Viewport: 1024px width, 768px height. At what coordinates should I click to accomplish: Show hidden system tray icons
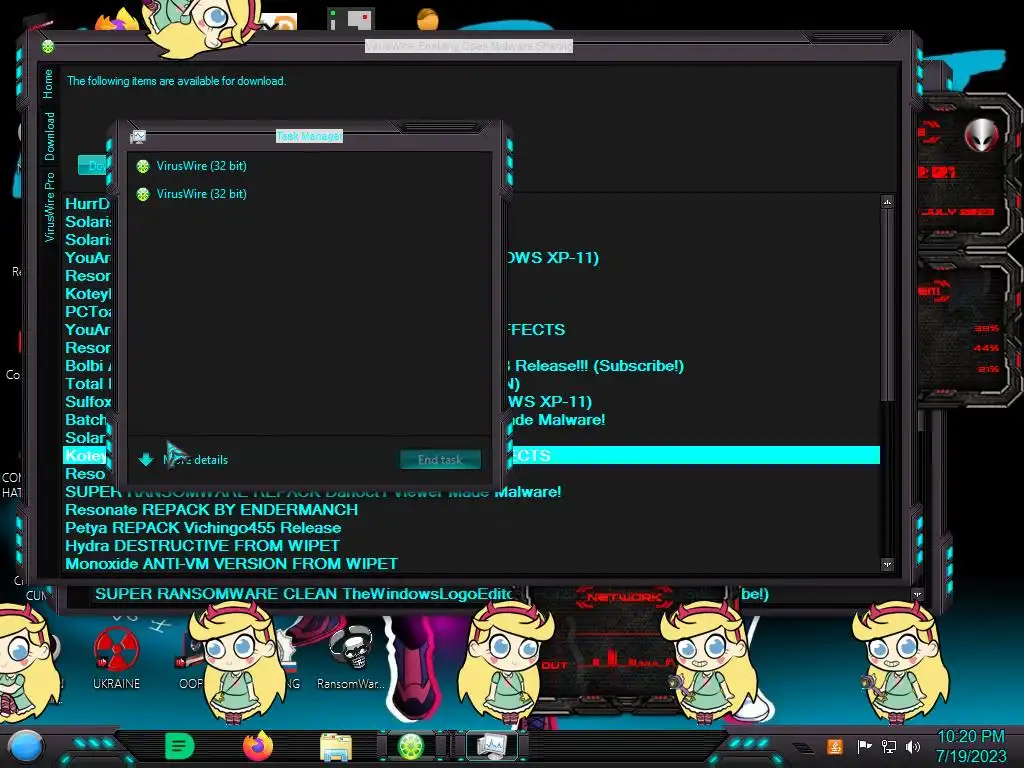803,748
